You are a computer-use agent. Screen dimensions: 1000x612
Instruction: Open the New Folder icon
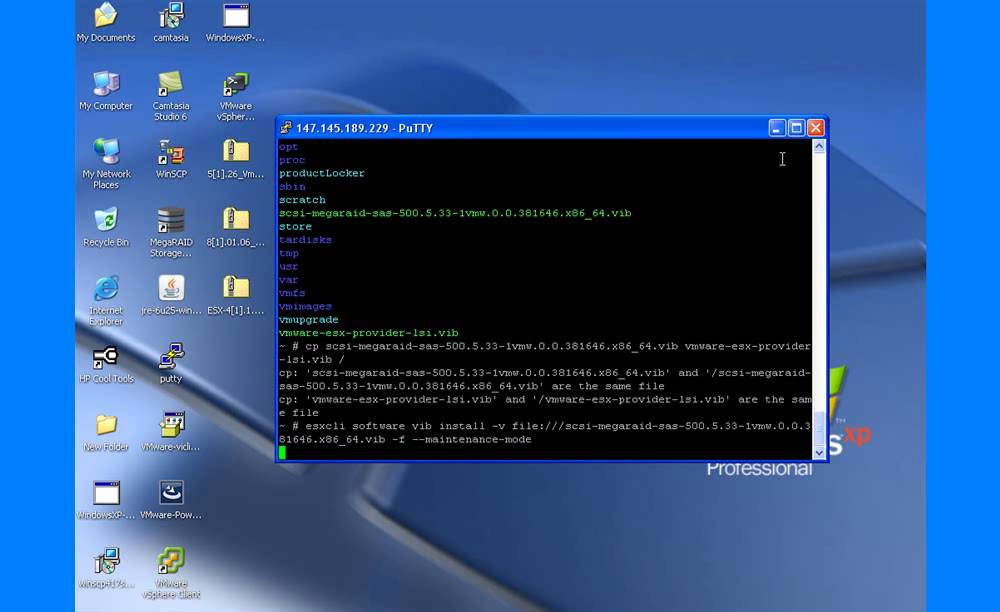click(106, 432)
